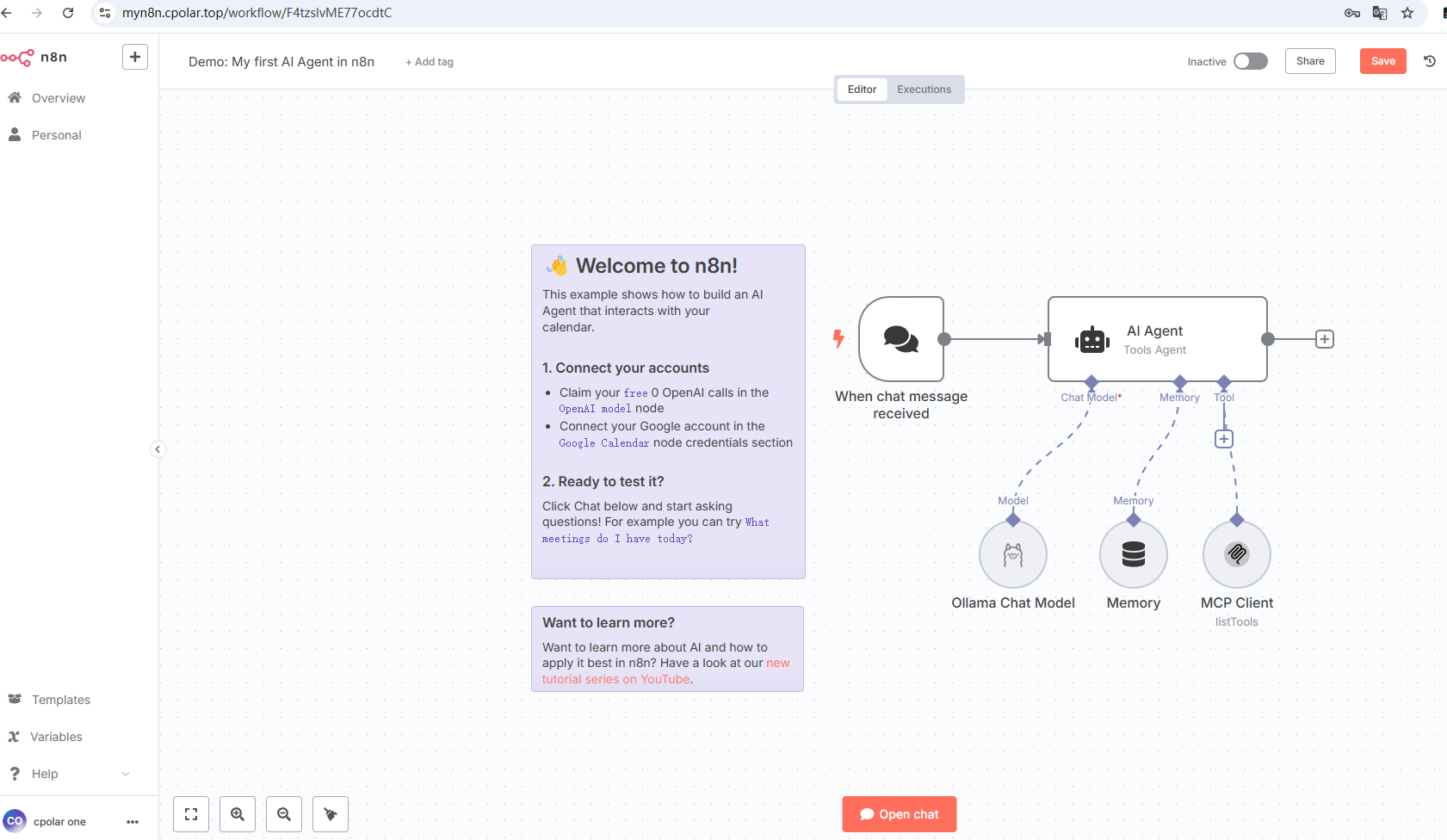Click the Want to learn more heading

coord(609,622)
